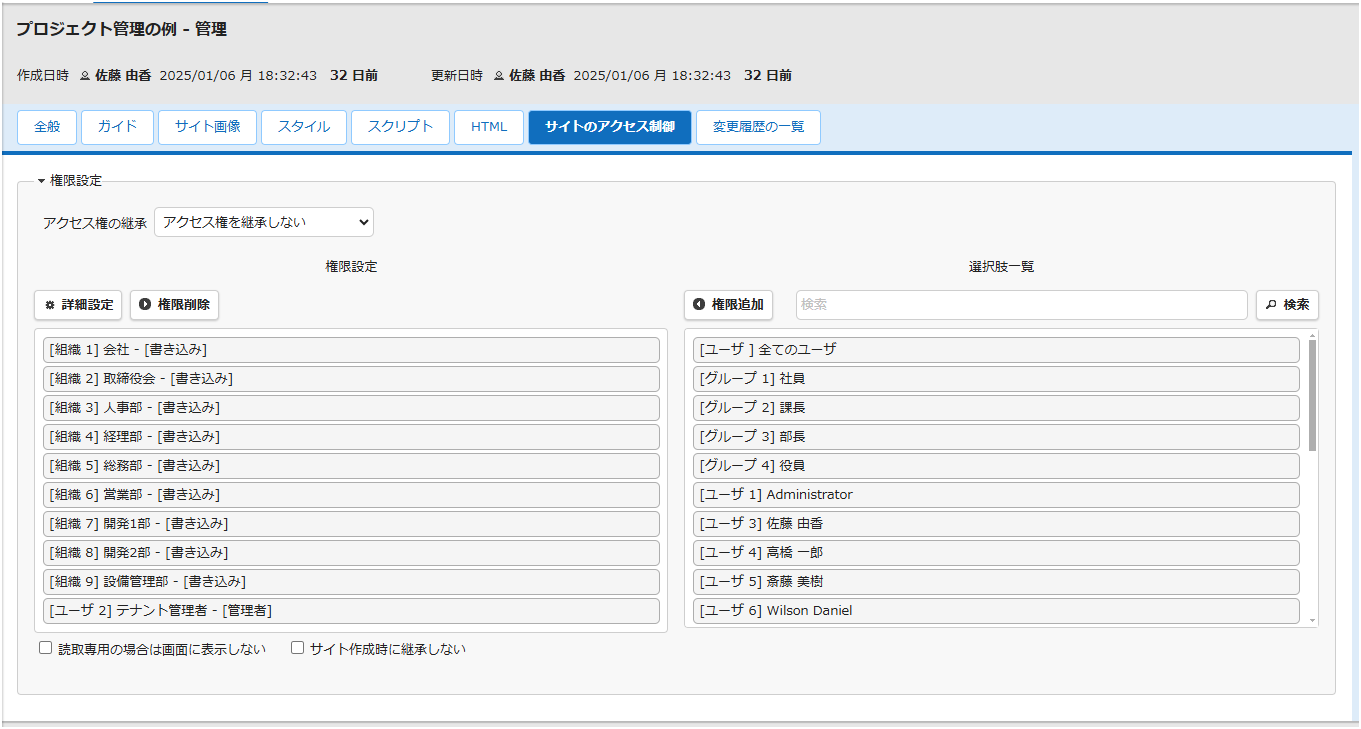Image resolution: width=1361 pixels, height=729 pixels.
Task: Select [組織 6] 営業部 - [書き込み] entry
Action: click(351, 494)
